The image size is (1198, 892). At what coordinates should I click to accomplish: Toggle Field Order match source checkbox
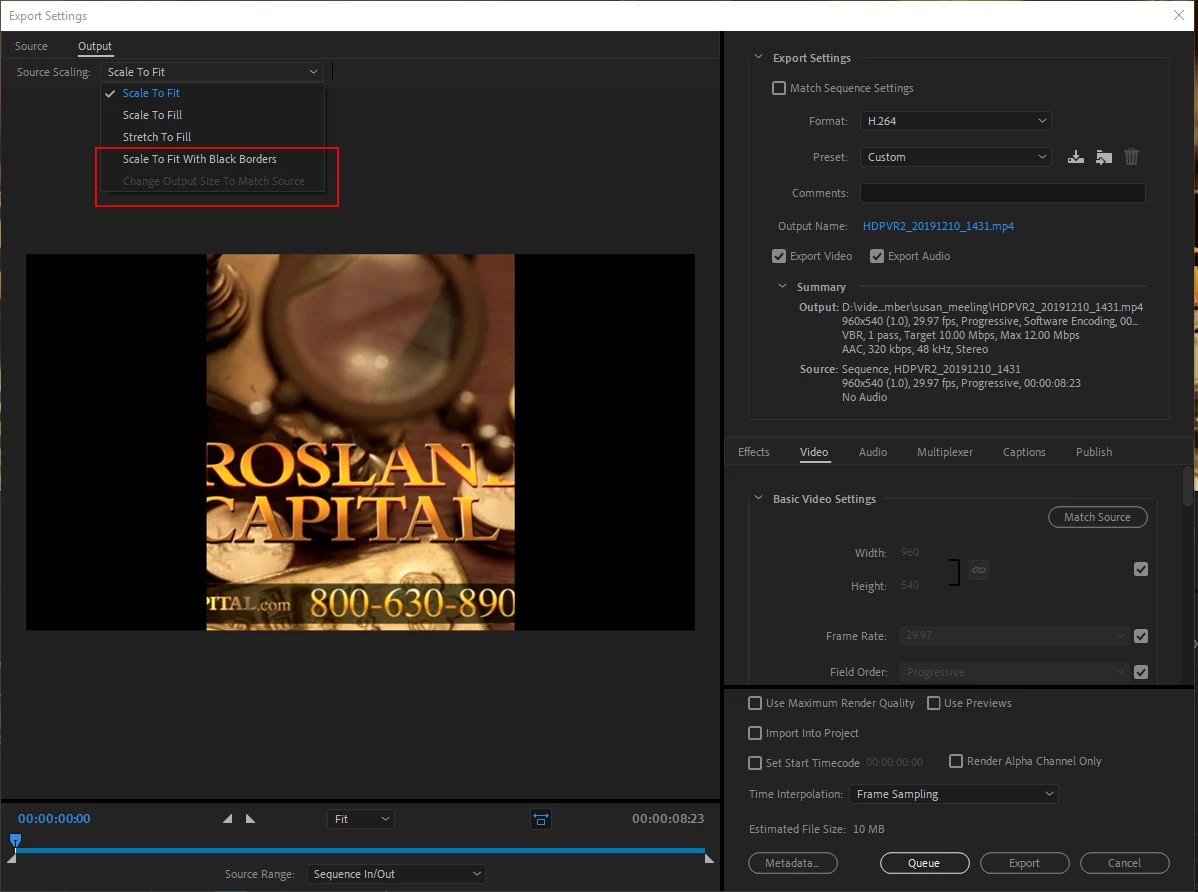pyautogui.click(x=1141, y=672)
